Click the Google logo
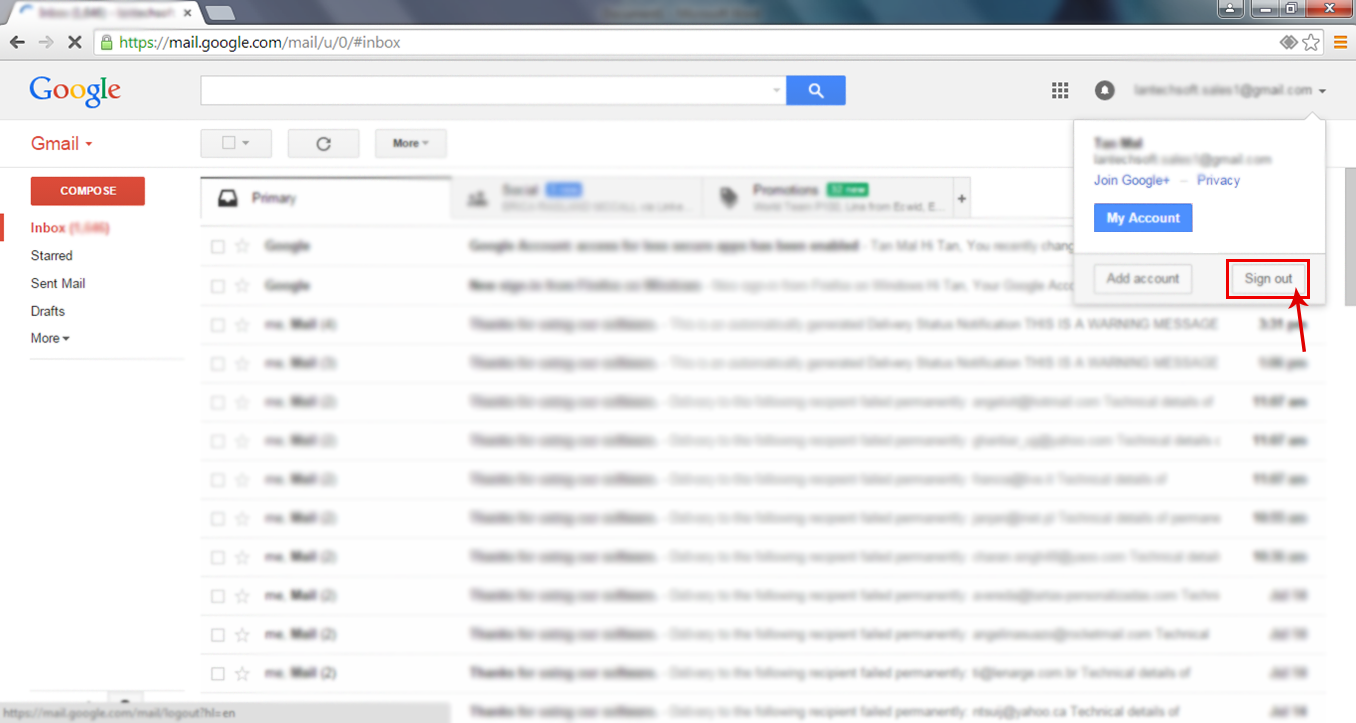Screen dimensions: 1356x723 click(75, 90)
